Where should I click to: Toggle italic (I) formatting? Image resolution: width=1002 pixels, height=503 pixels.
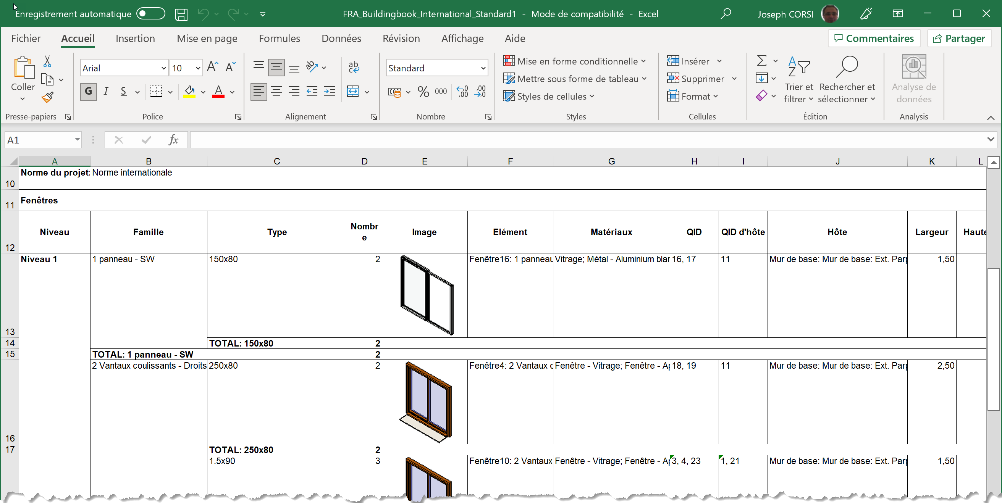[x=106, y=91]
